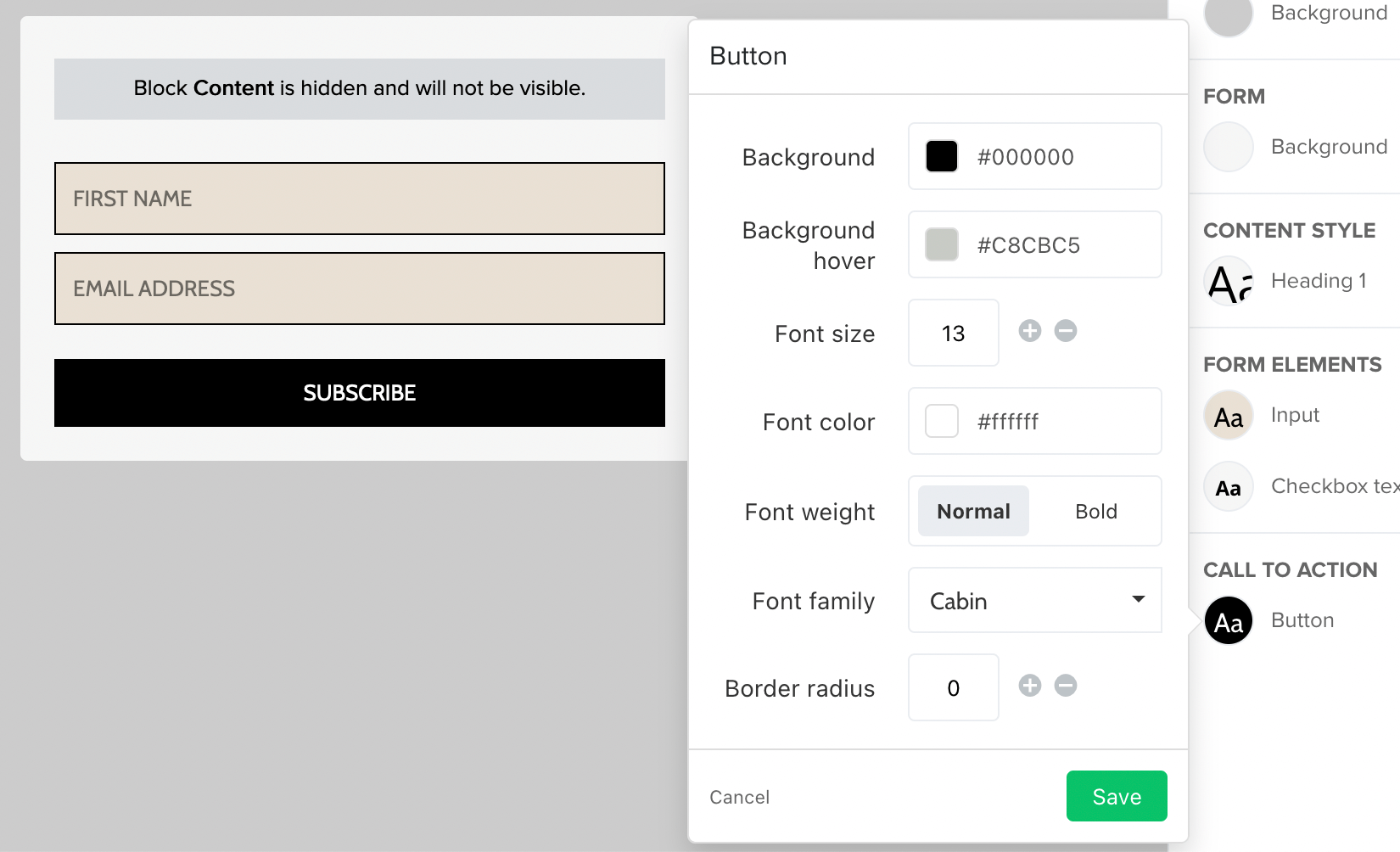This screenshot has width=1400, height=852.
Task: Click the black Background color swatch
Action: point(942,157)
